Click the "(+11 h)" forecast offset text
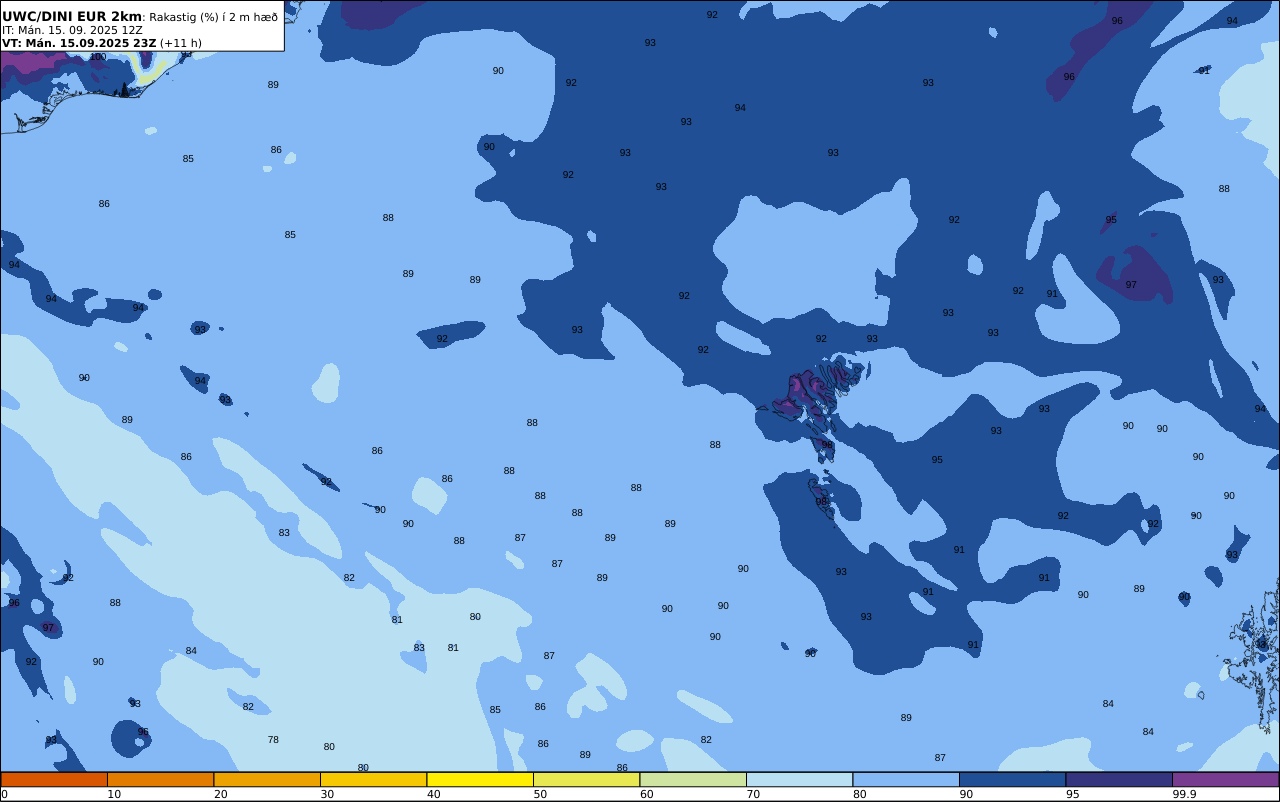The image size is (1280, 802). (181, 43)
